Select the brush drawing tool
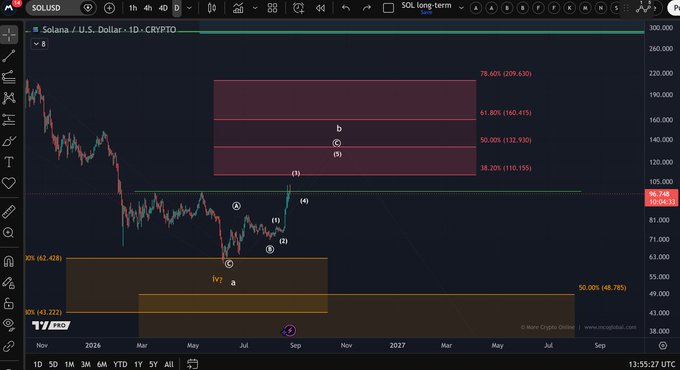Screen dimensions: 680x370 [x=9, y=141]
